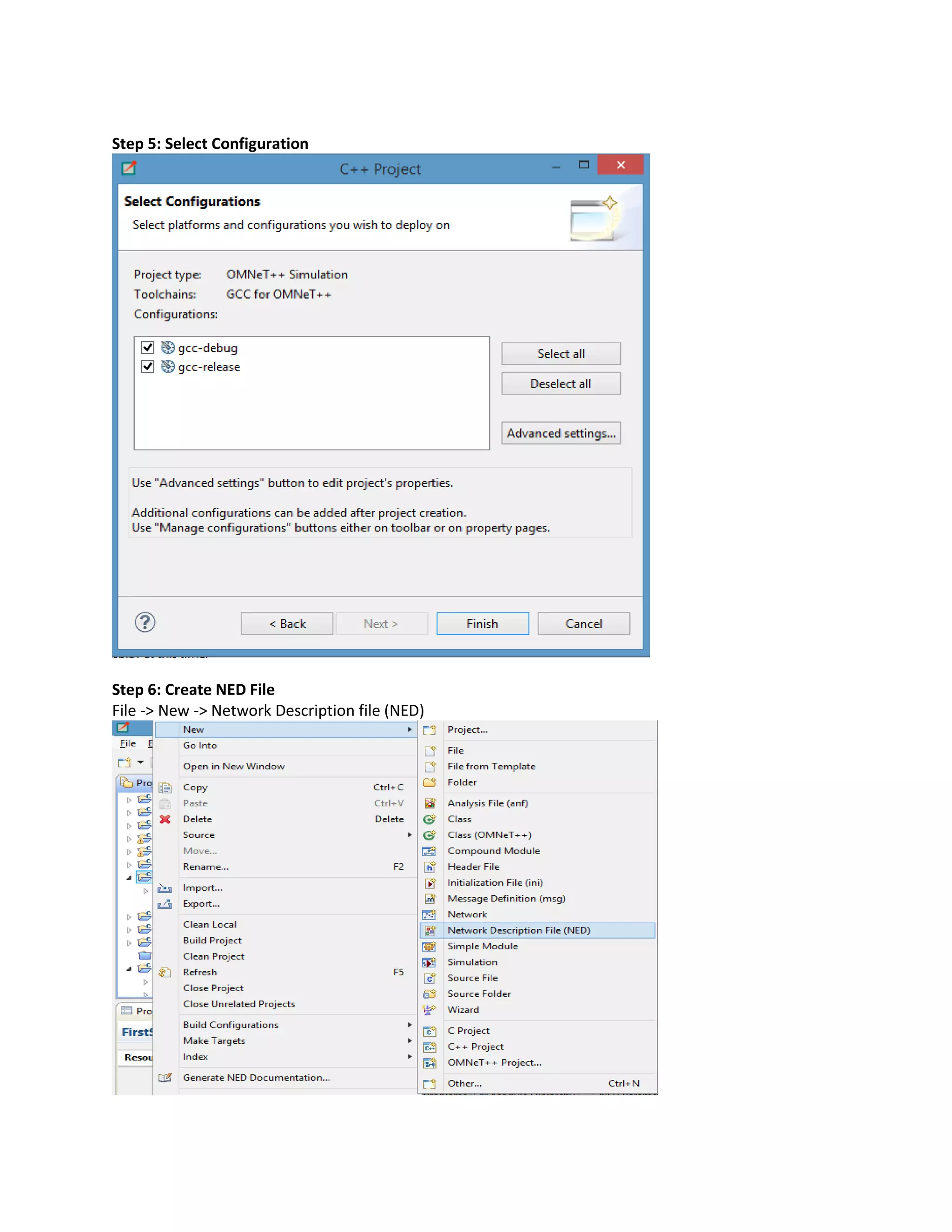Toggle the gcc-debug configuration checkbox

(x=148, y=347)
